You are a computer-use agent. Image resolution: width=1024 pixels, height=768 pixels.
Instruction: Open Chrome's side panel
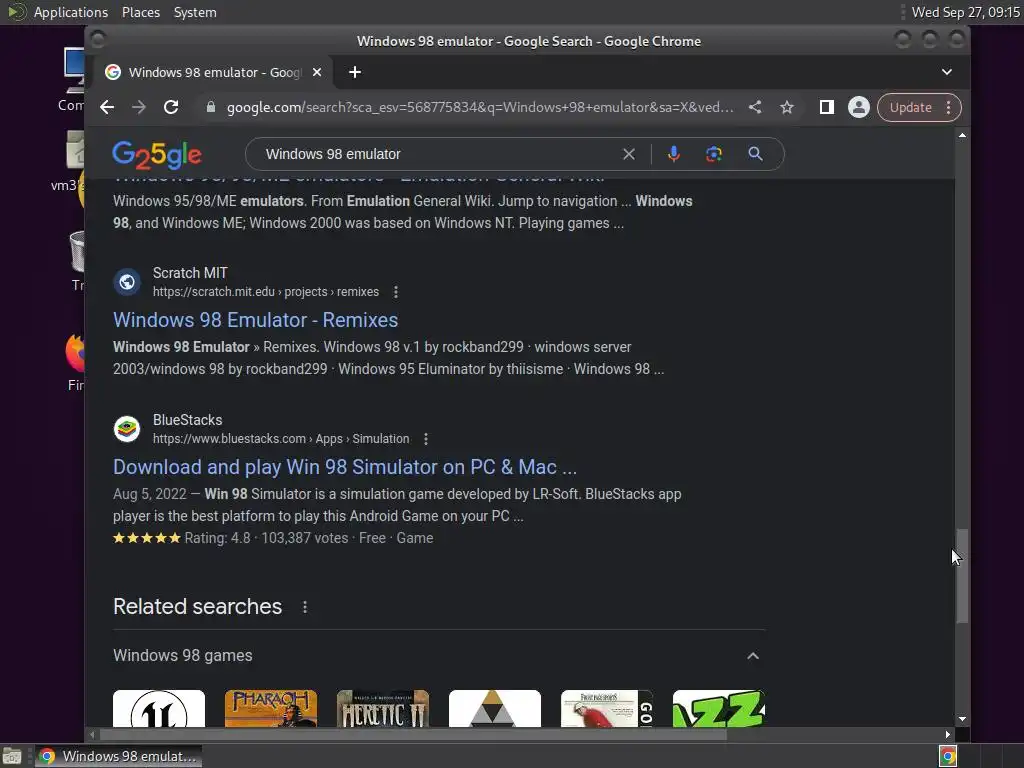827,107
